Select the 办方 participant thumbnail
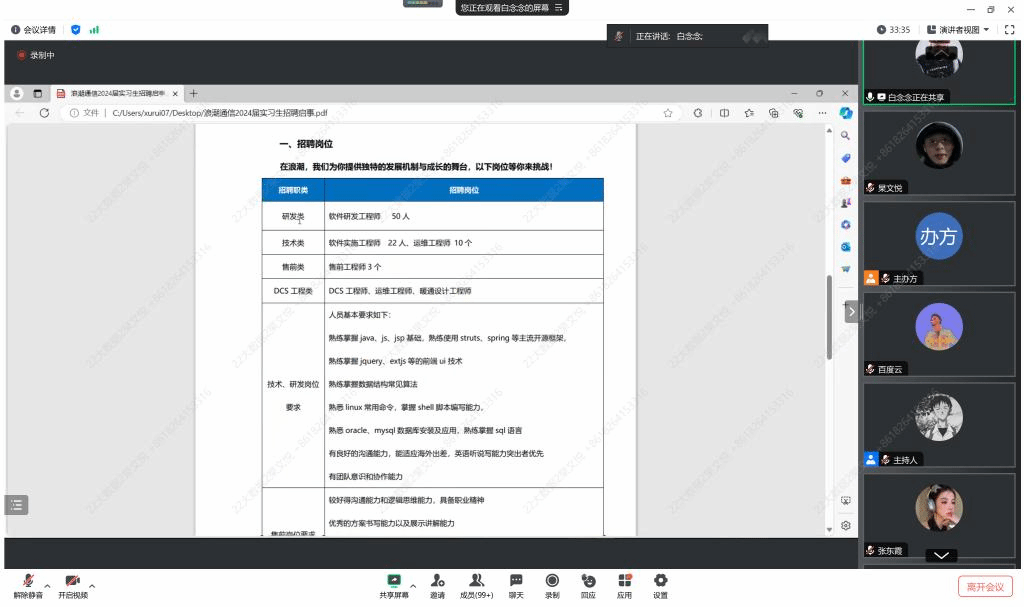The width and height of the screenshot is (1024, 607). coord(938,243)
